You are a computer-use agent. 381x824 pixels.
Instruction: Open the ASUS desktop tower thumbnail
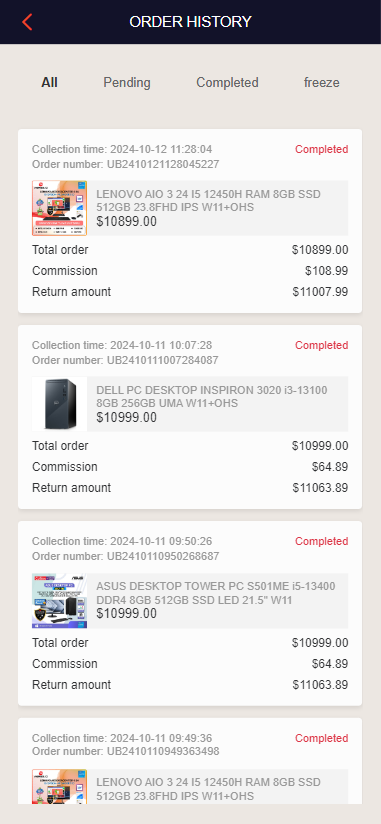coord(59,601)
